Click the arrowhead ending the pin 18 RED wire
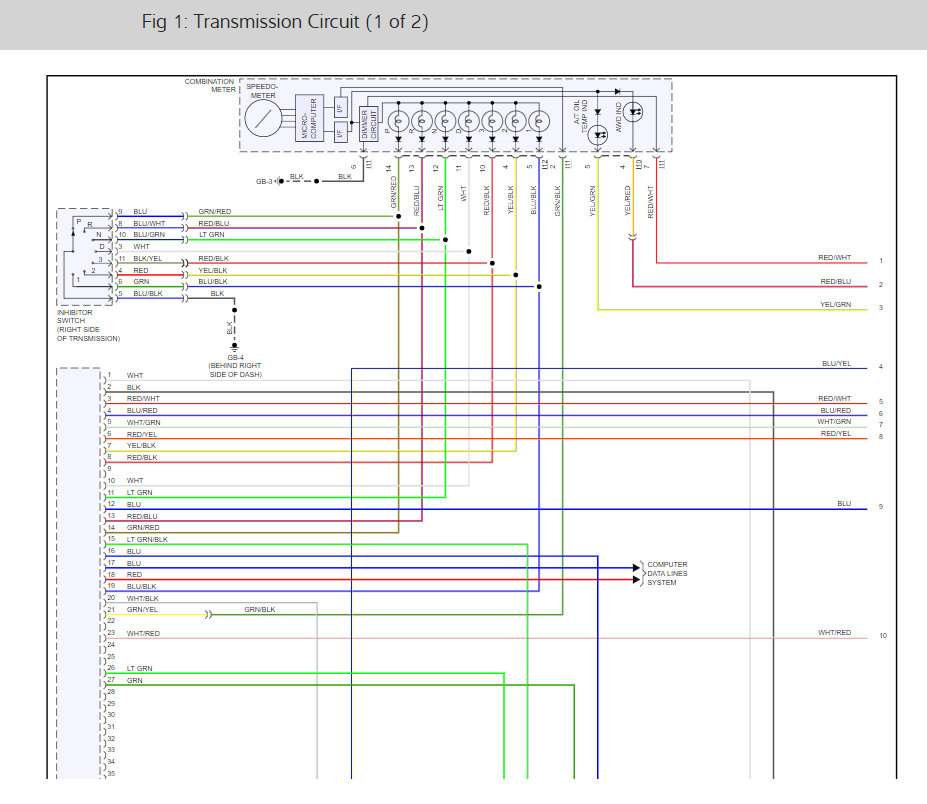Viewport: 927px width, 804px height. 636,579
